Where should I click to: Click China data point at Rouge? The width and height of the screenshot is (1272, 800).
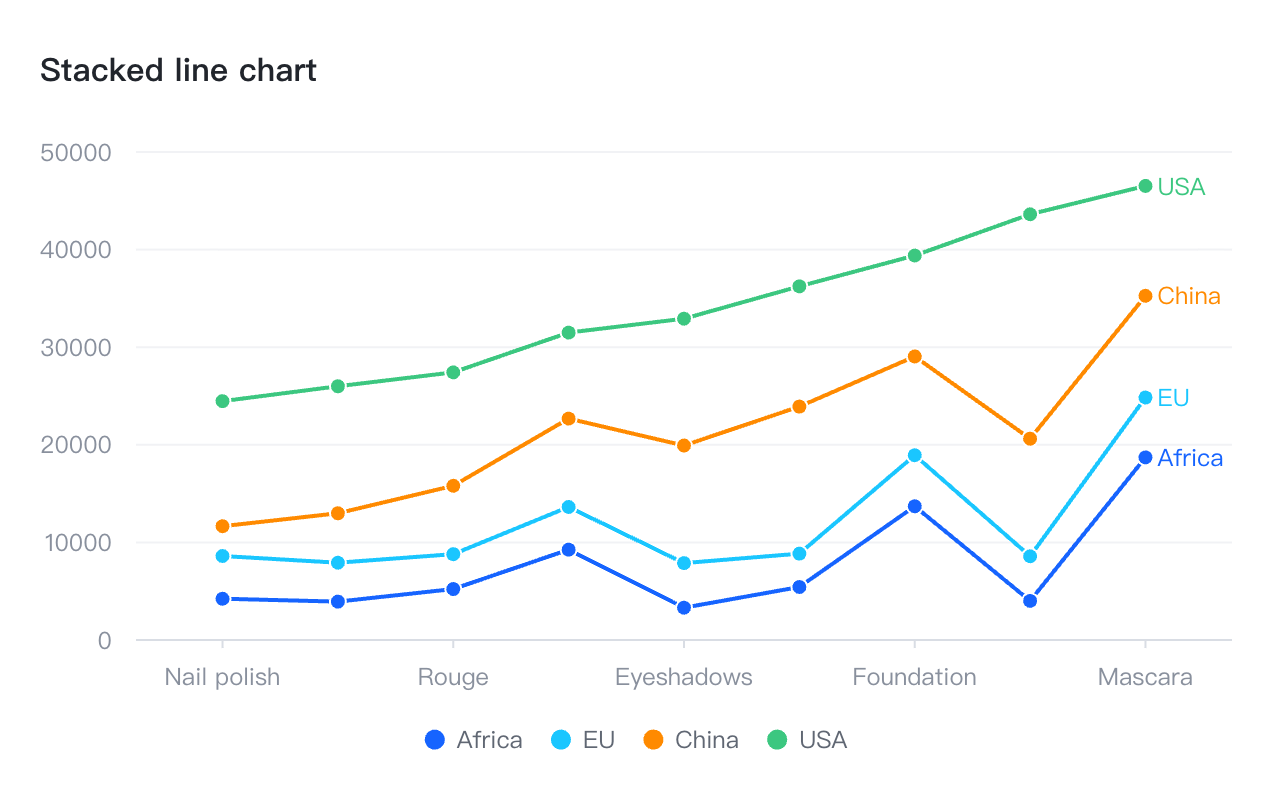click(453, 486)
